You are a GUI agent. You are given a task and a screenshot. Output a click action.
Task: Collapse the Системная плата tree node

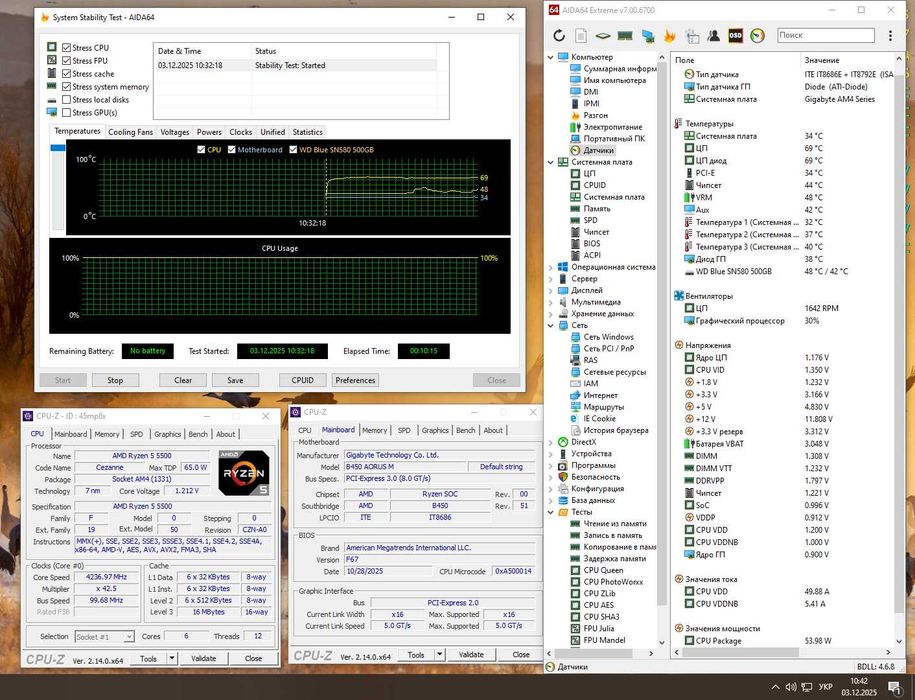click(550, 162)
